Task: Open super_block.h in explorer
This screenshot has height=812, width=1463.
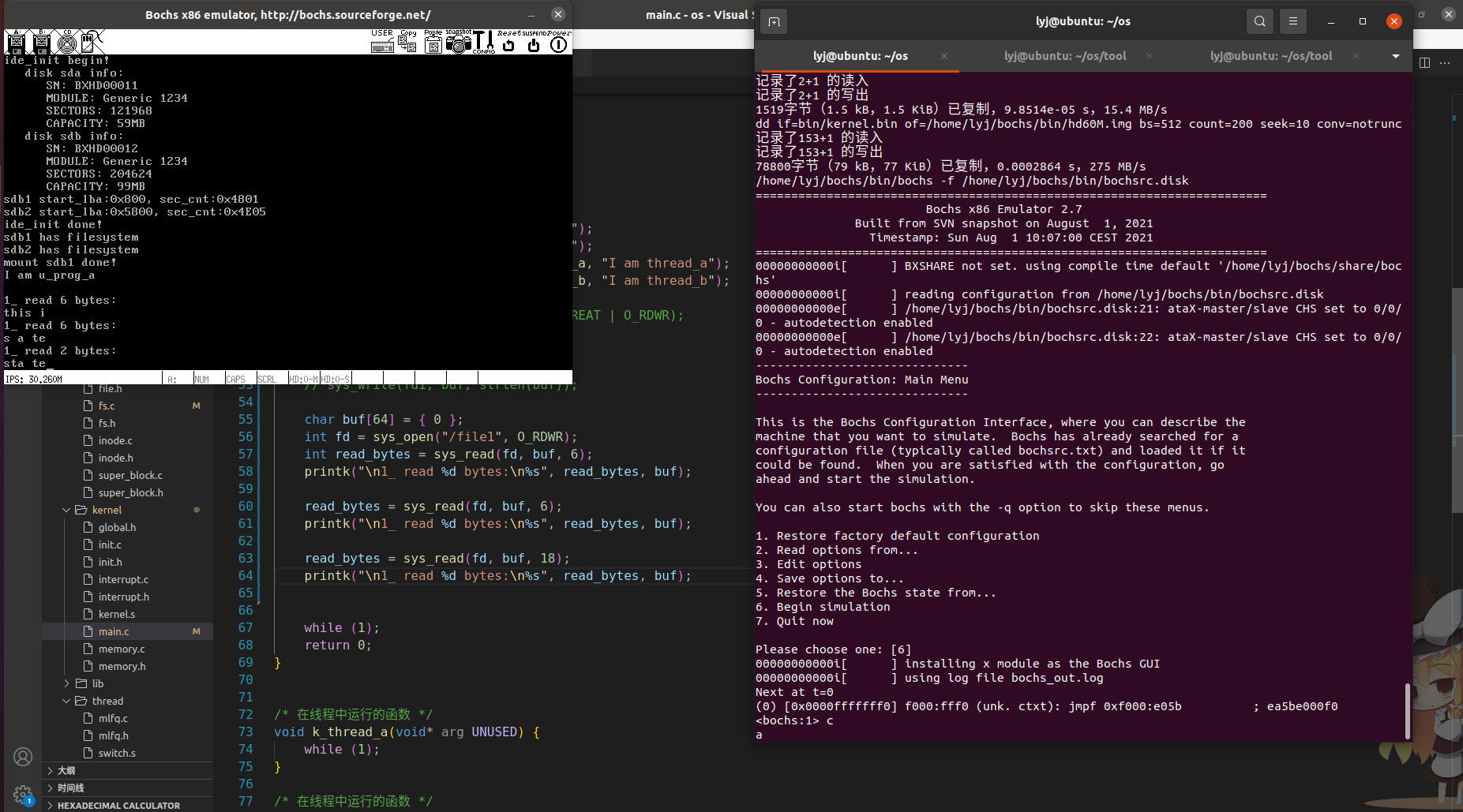Action: (130, 492)
